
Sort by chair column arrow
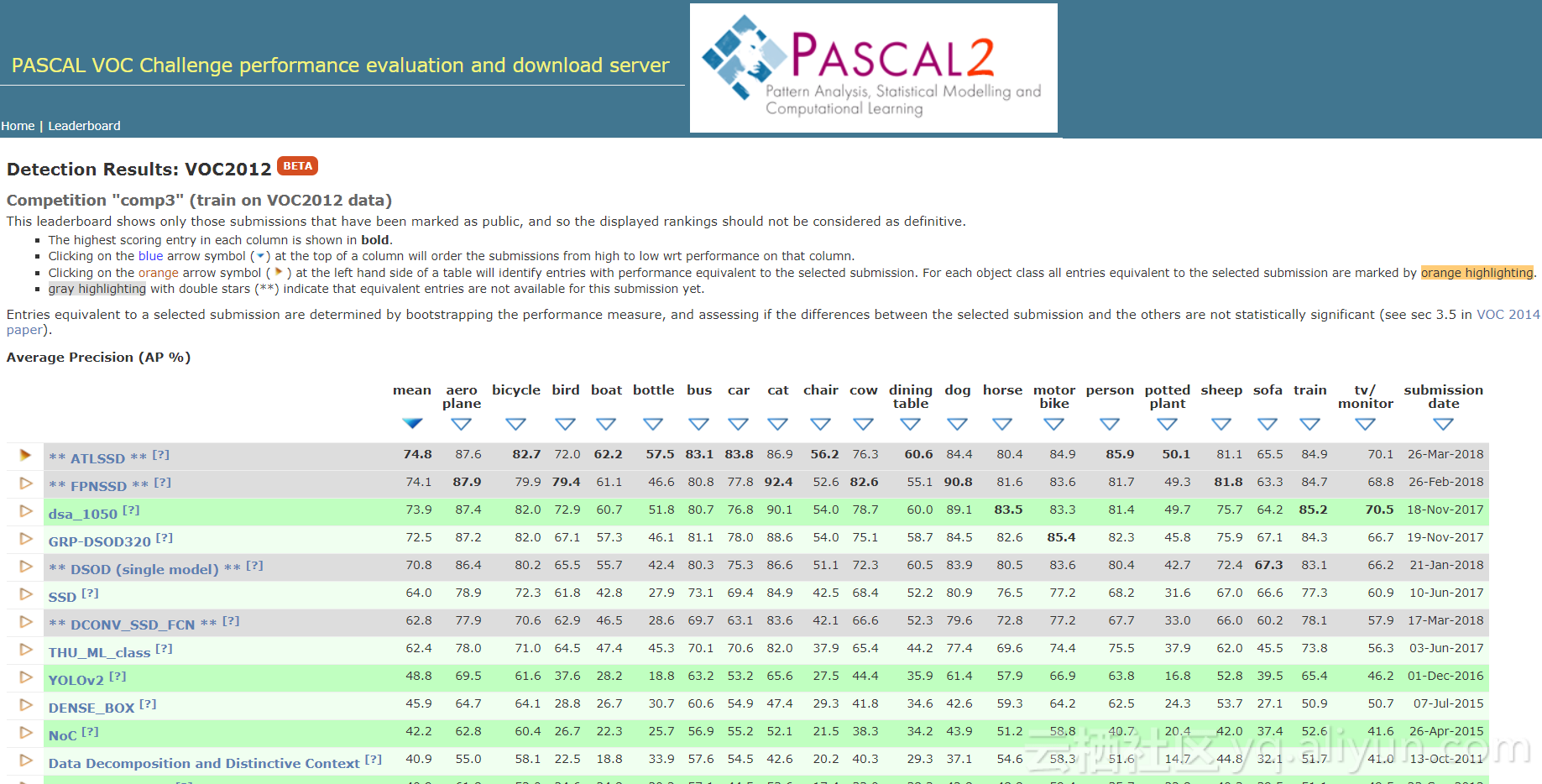(820, 424)
